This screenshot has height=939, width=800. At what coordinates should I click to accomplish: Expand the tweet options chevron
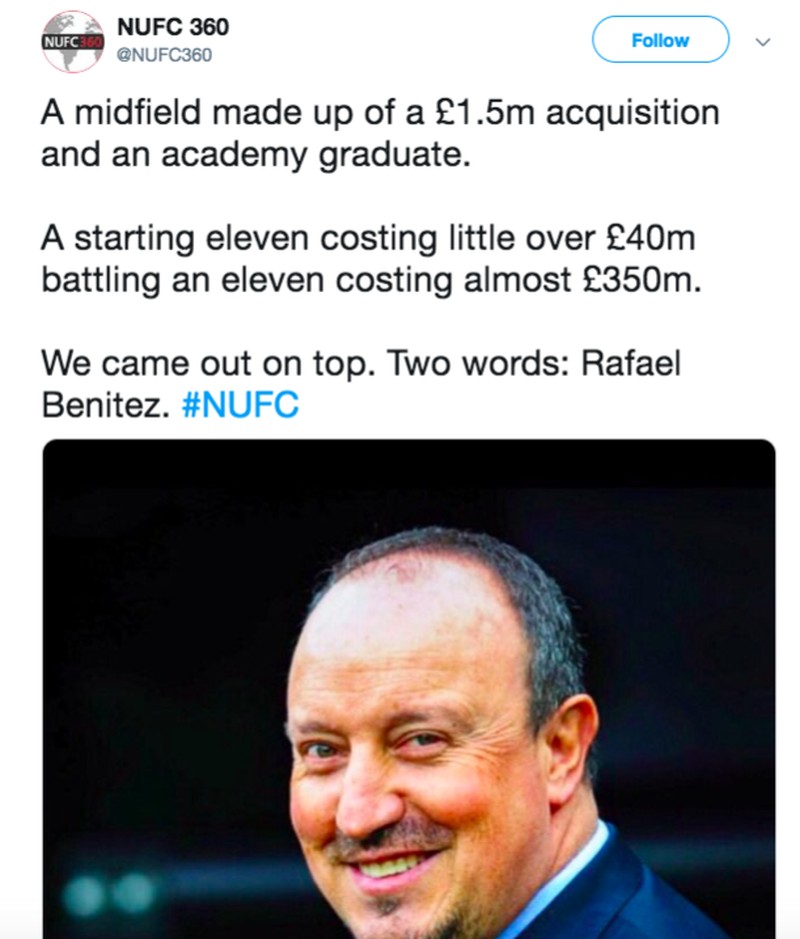pos(764,42)
